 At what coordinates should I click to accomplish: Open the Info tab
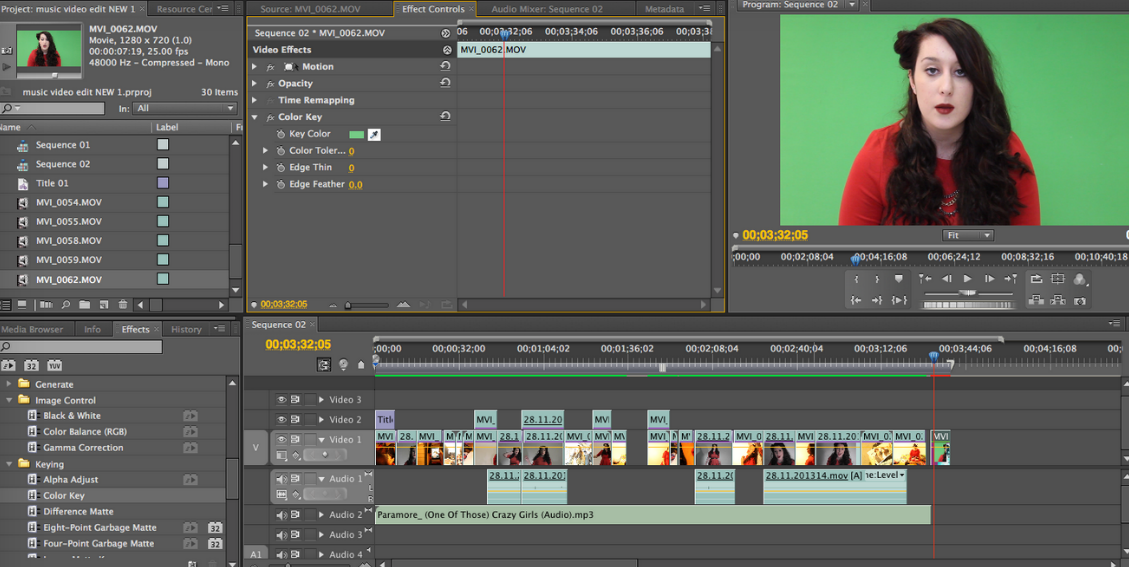tap(92, 329)
